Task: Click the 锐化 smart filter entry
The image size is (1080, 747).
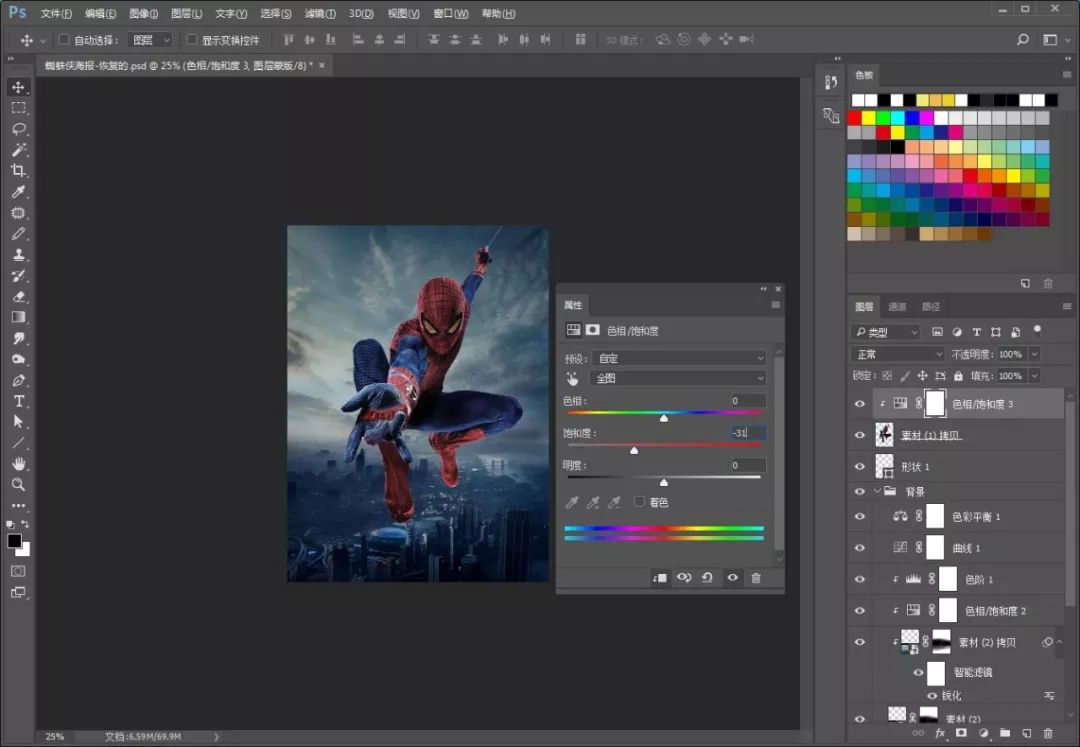Action: click(x=951, y=695)
